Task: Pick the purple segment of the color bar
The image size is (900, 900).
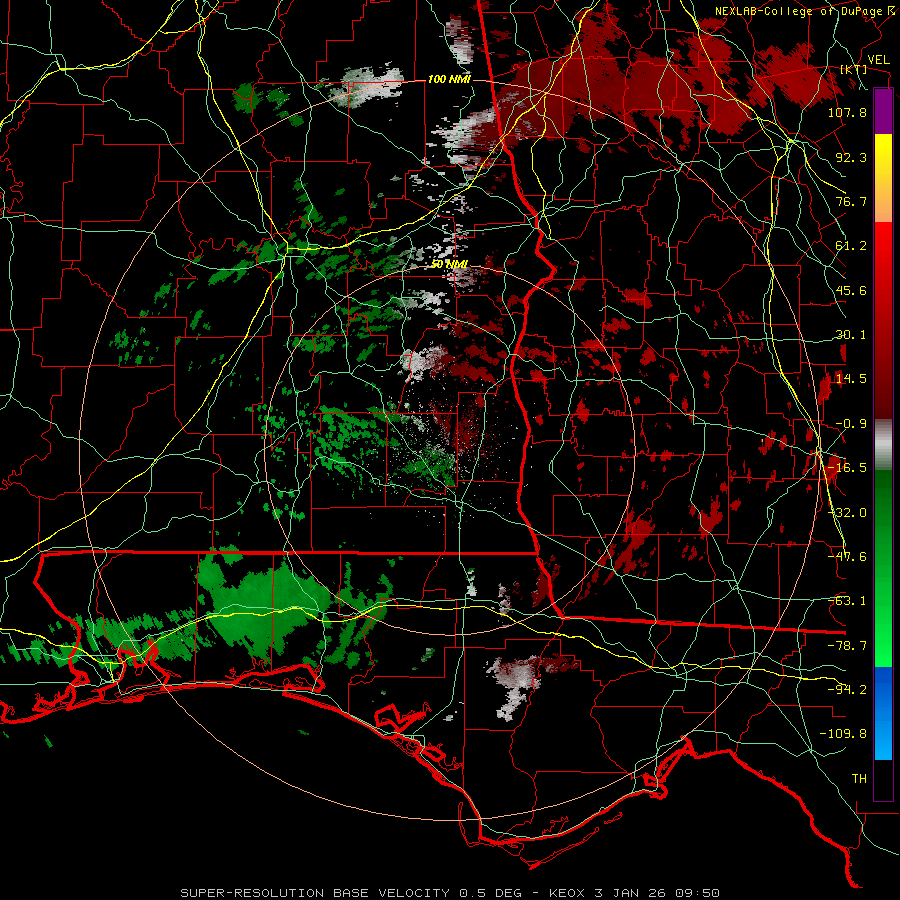Action: 883,111
